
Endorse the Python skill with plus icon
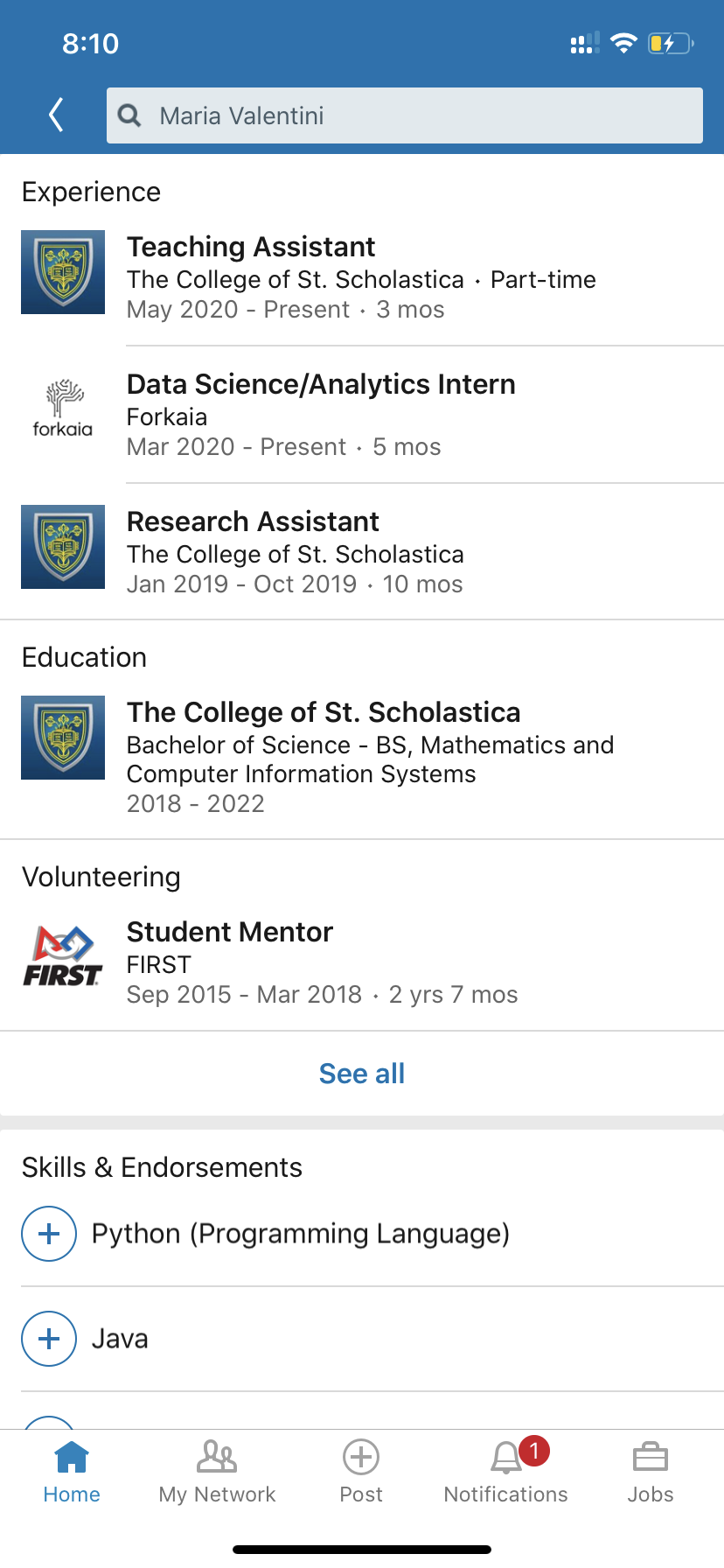(49, 1234)
